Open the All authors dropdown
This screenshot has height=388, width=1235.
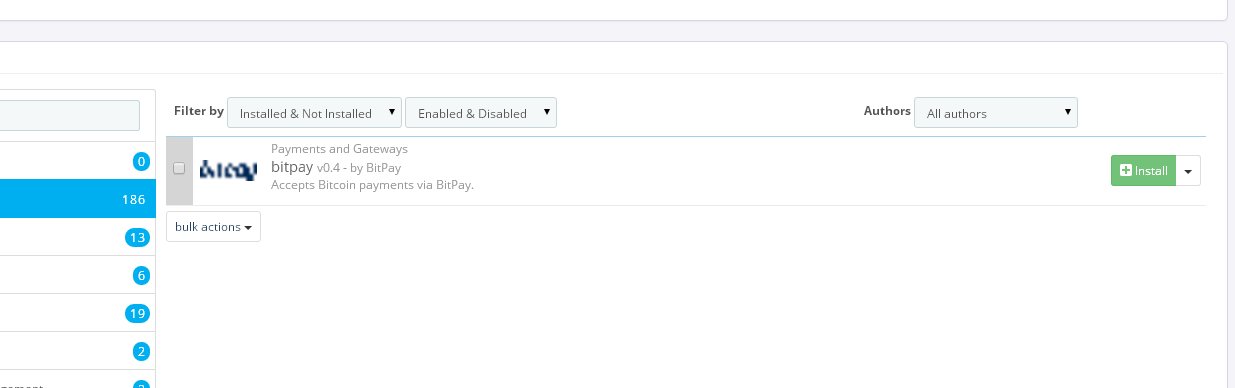996,113
